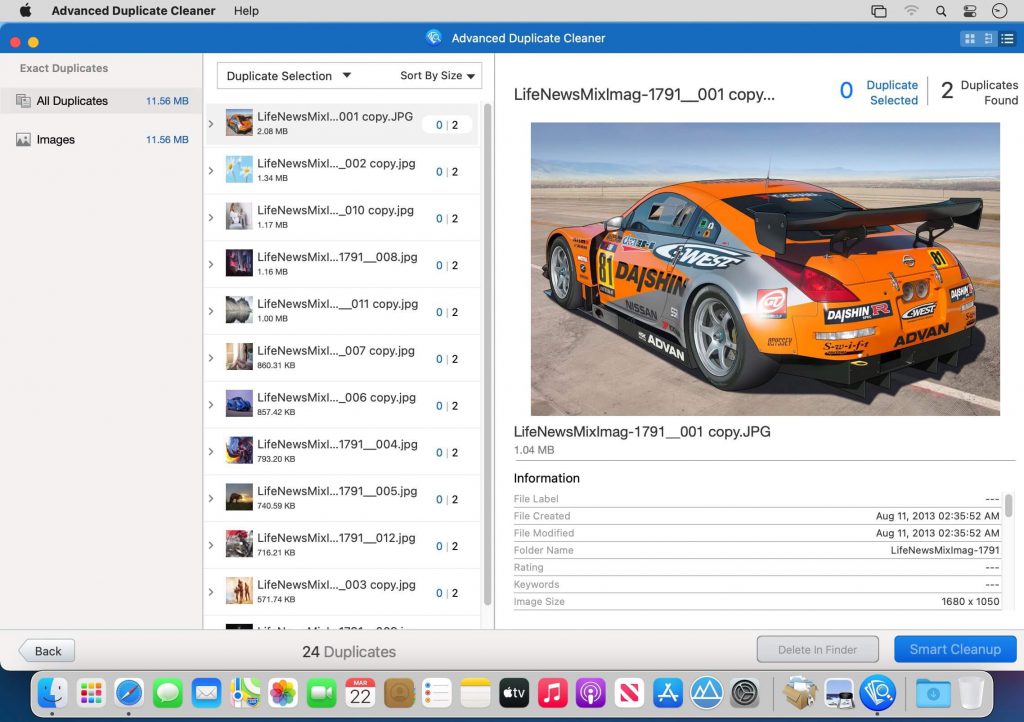Open Launchpad from the Dock
Screen dimensions: 1024x722
point(89,691)
